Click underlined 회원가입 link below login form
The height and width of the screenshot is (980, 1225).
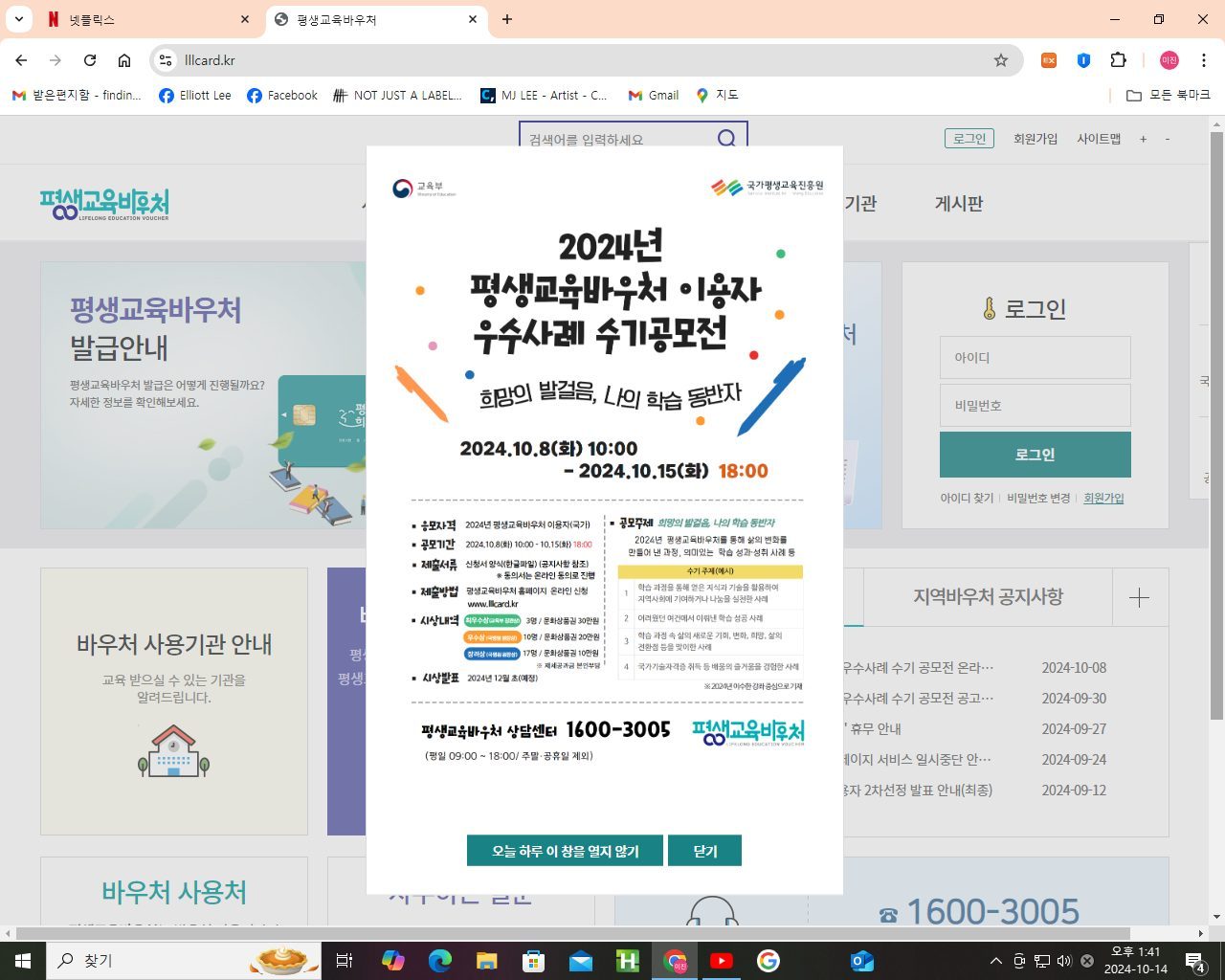pos(1103,499)
